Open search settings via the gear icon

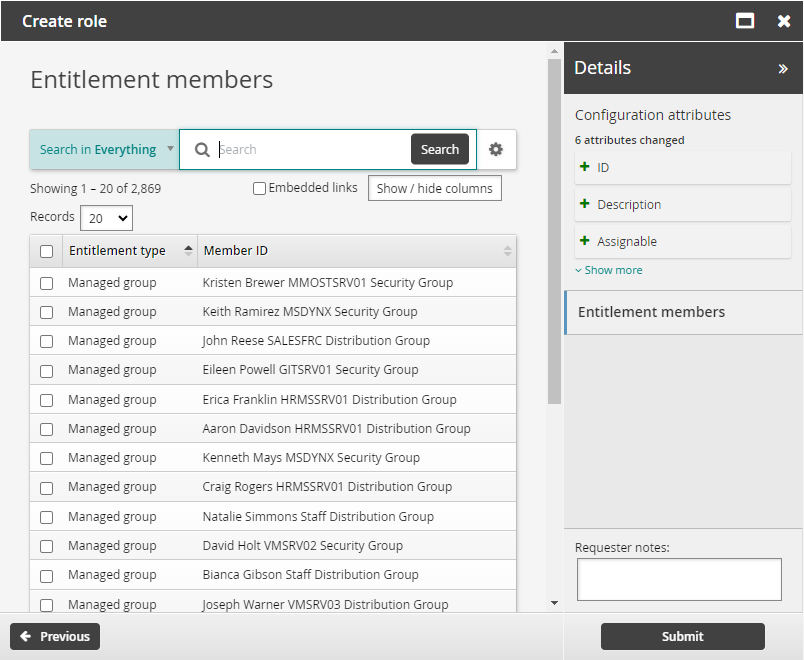click(496, 149)
